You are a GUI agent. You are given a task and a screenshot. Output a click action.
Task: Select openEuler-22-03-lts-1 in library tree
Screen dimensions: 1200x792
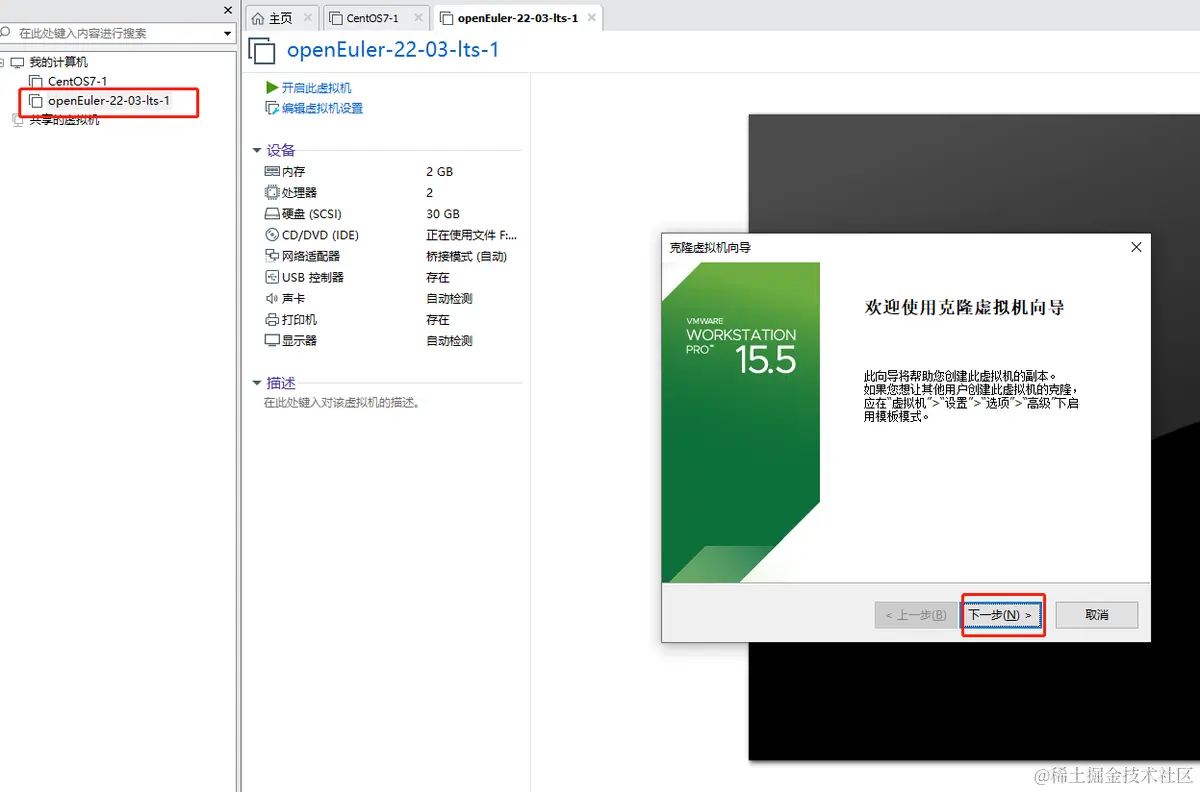point(109,101)
